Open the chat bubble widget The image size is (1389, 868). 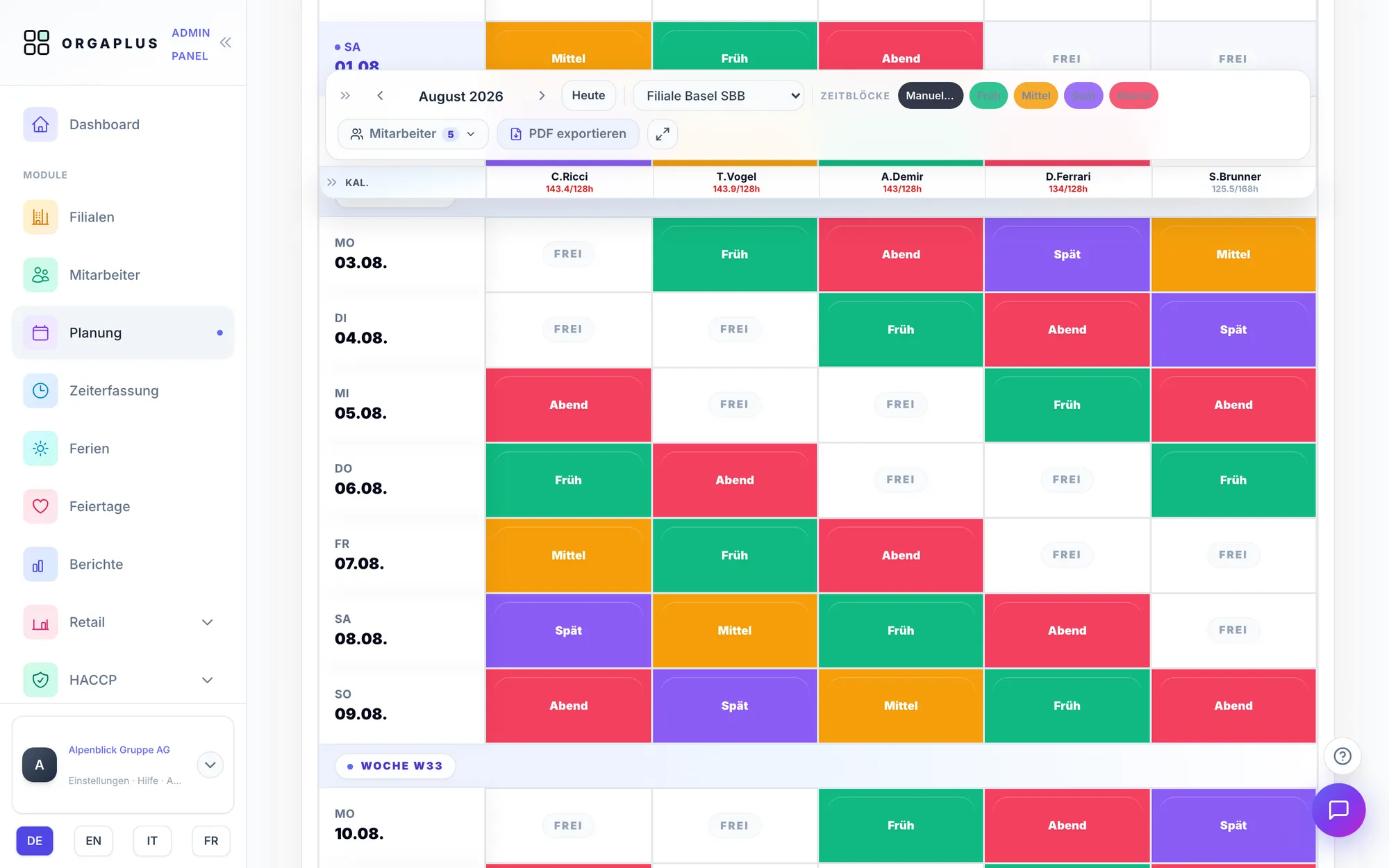pos(1338,810)
